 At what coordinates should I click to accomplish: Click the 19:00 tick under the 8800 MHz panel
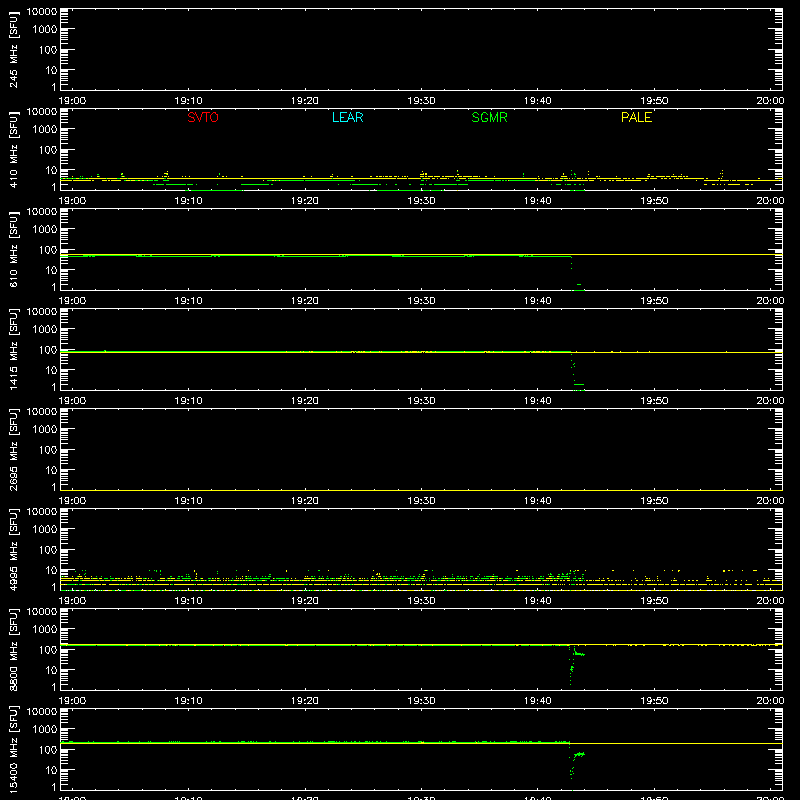pos(72,701)
